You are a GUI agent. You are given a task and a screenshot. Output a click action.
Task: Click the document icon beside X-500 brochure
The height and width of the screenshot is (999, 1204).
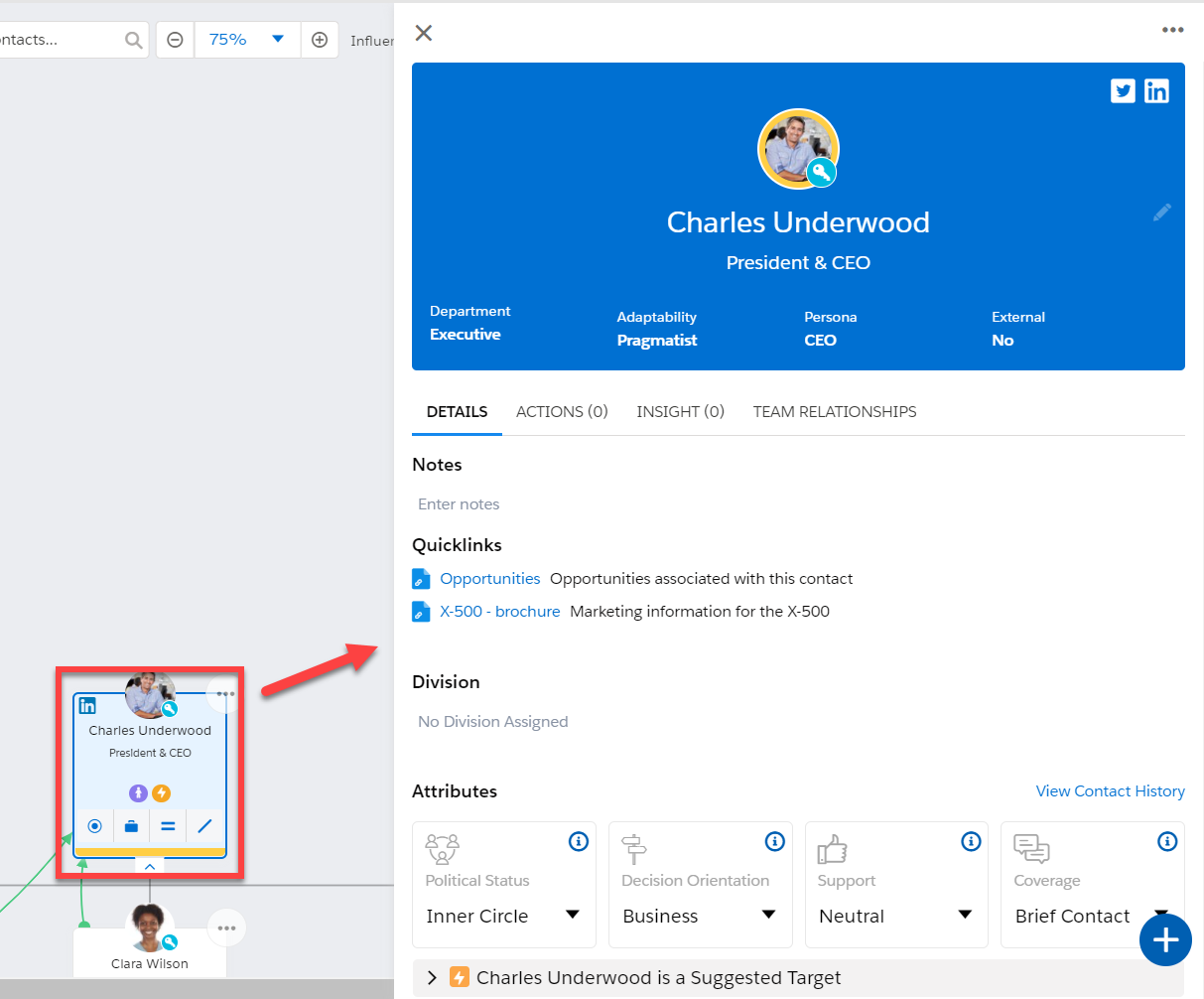[421, 612]
